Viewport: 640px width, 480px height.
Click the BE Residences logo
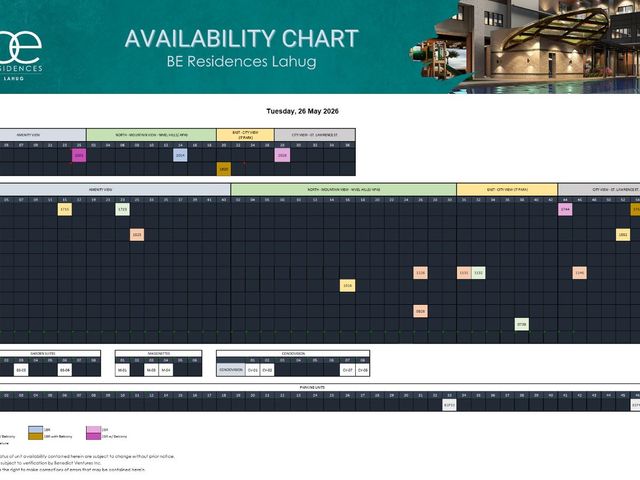pyautogui.click(x=20, y=53)
